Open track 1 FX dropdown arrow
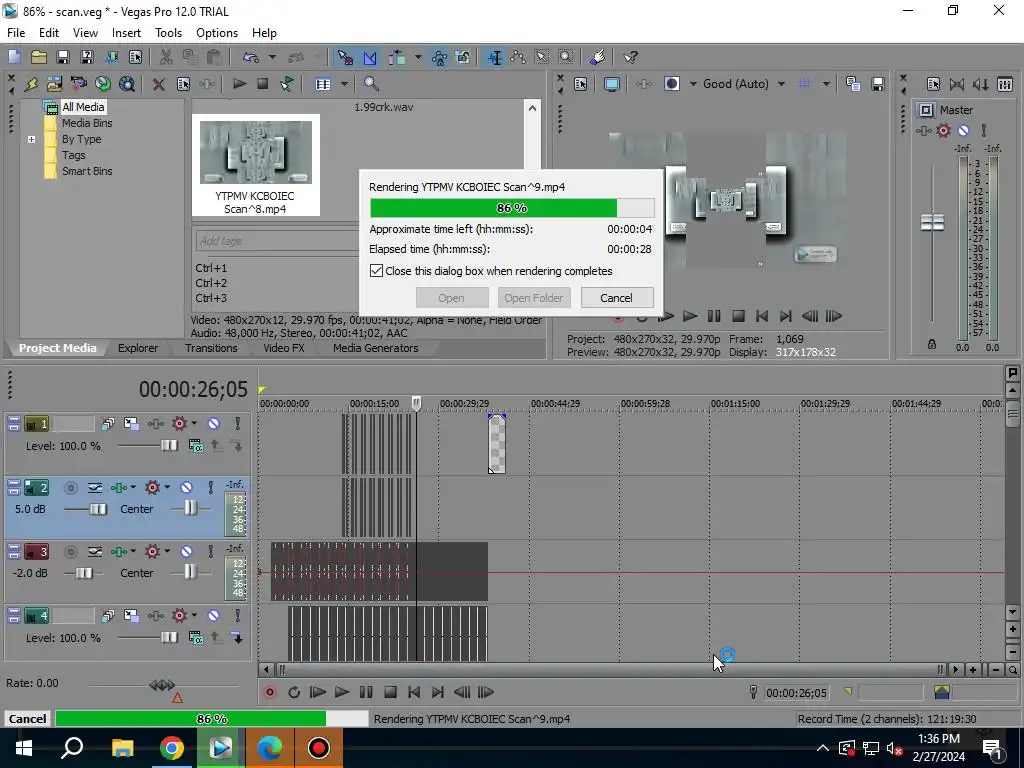 [194, 423]
